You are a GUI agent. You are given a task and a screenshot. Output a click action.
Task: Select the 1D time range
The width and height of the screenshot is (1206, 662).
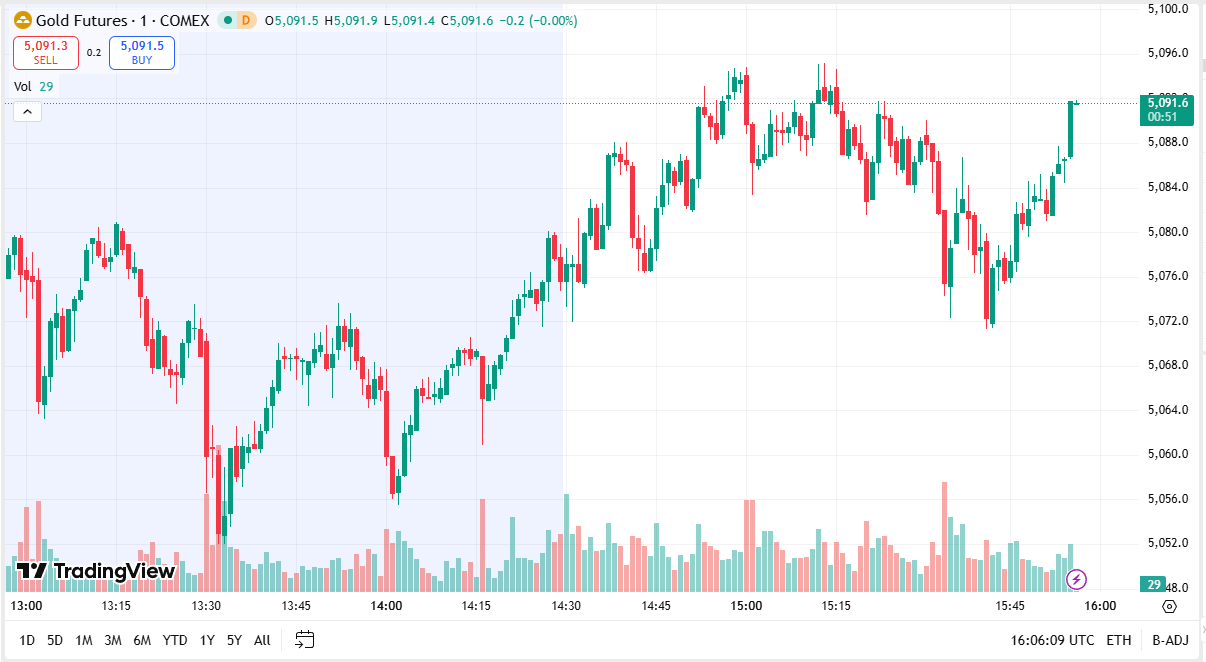click(27, 640)
